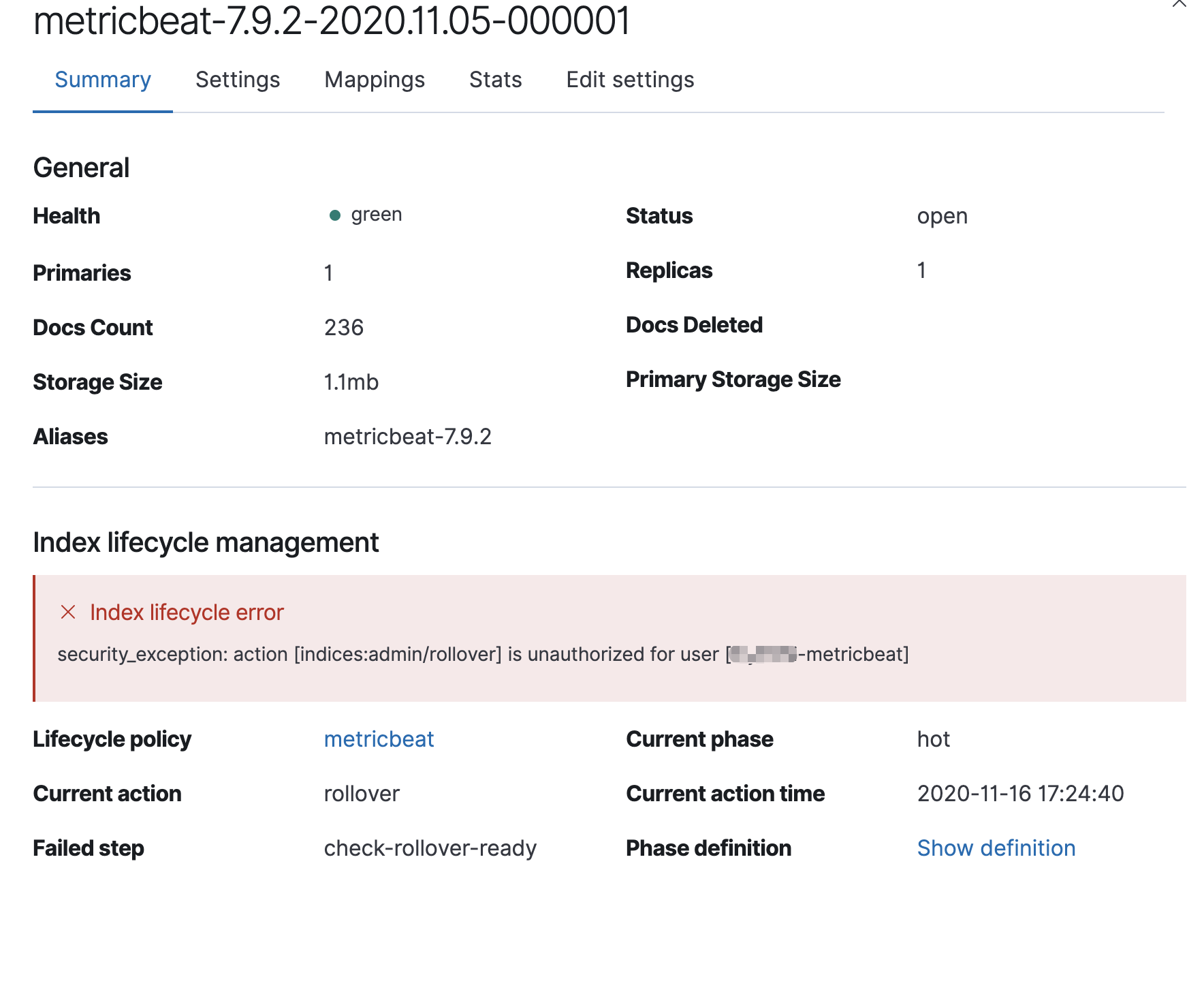This screenshot has width=1204, height=992.
Task: Click the 'Docs Count' label
Action: point(93,328)
